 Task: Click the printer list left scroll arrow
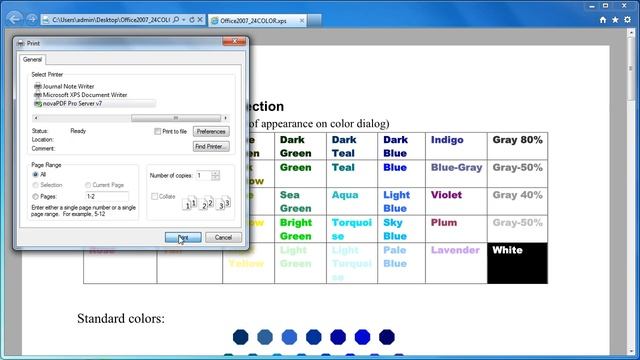point(36,118)
